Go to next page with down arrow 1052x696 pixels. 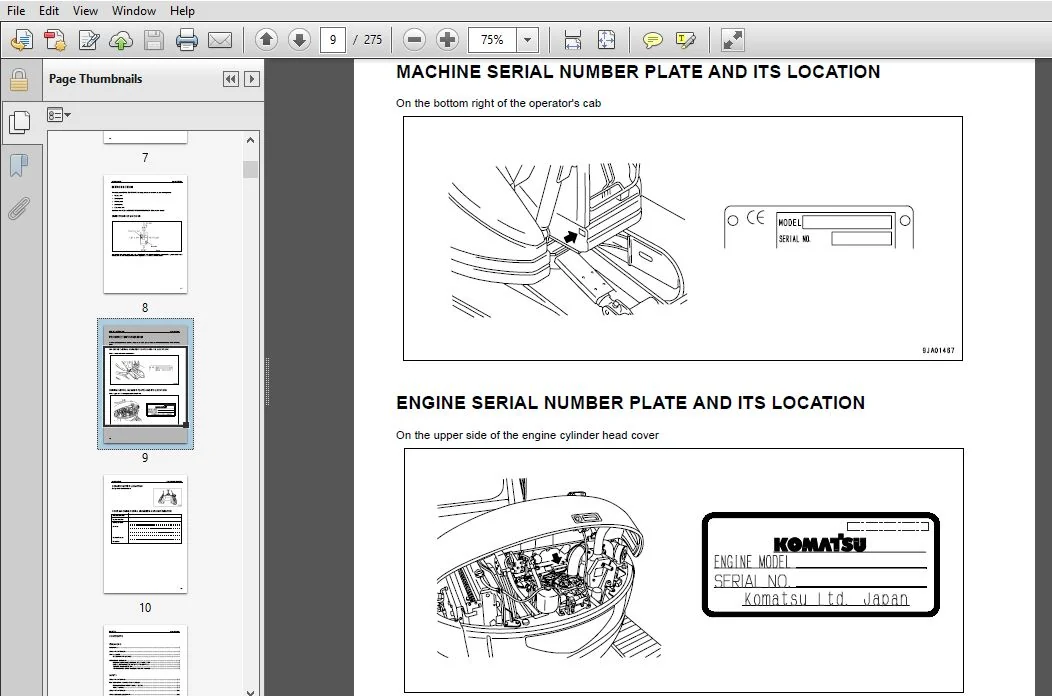299,40
